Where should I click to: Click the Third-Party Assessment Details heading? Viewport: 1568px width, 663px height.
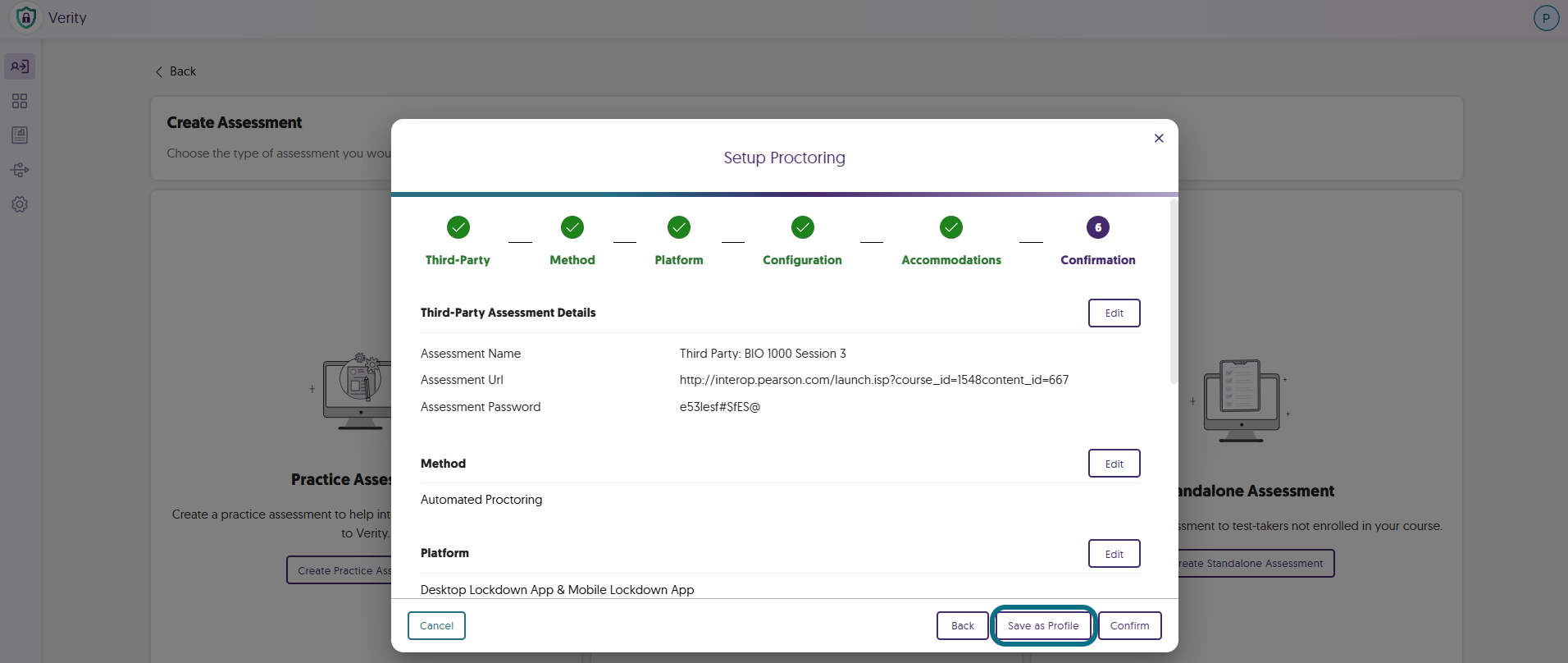[508, 313]
